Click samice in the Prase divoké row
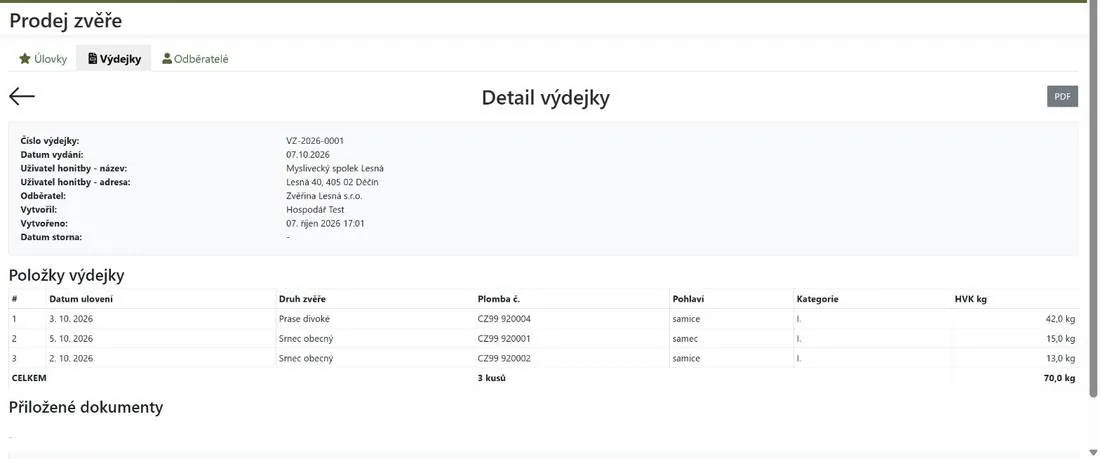1100x459 pixels. click(x=686, y=319)
